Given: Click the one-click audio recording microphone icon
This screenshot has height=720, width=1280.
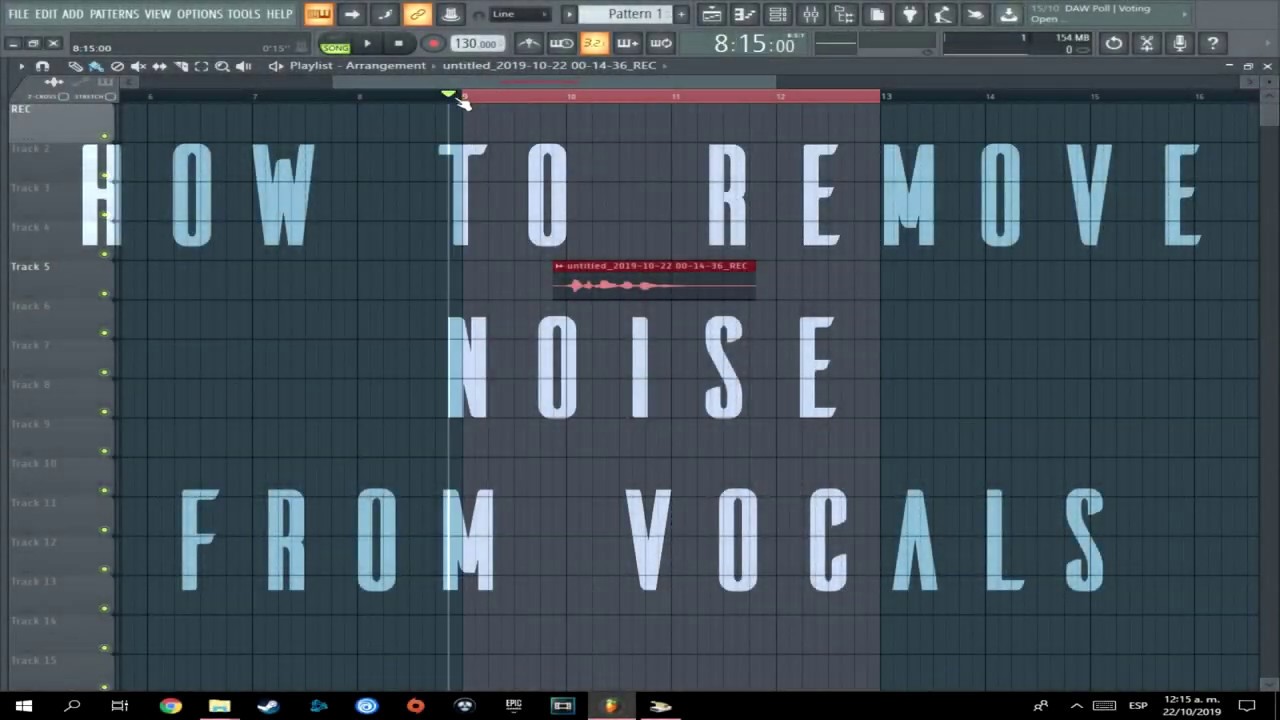Looking at the screenshot, I should [1180, 44].
